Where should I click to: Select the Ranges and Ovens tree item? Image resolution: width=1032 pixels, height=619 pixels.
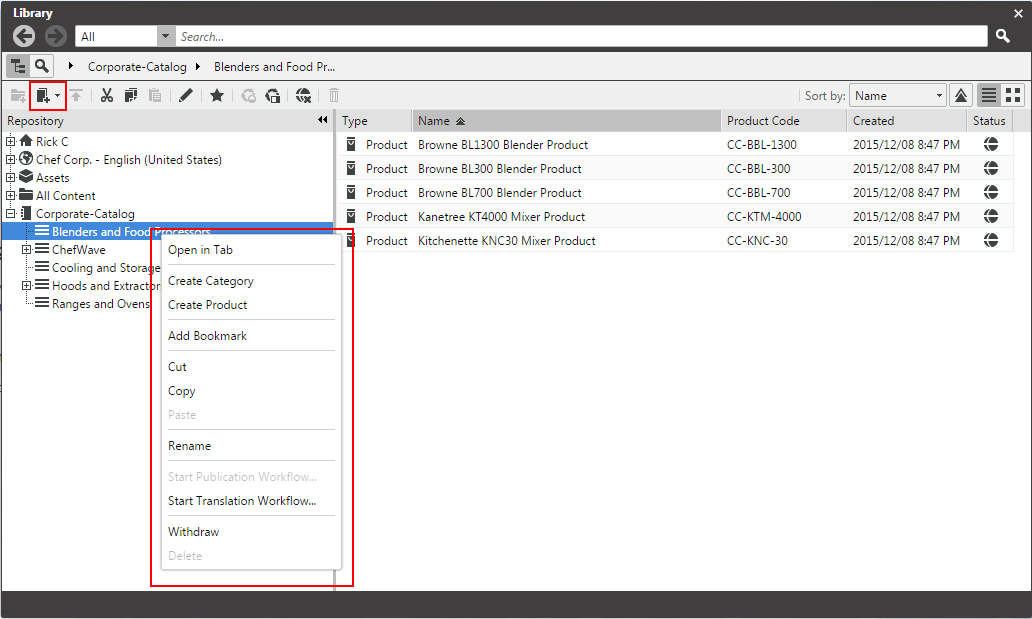click(100, 304)
